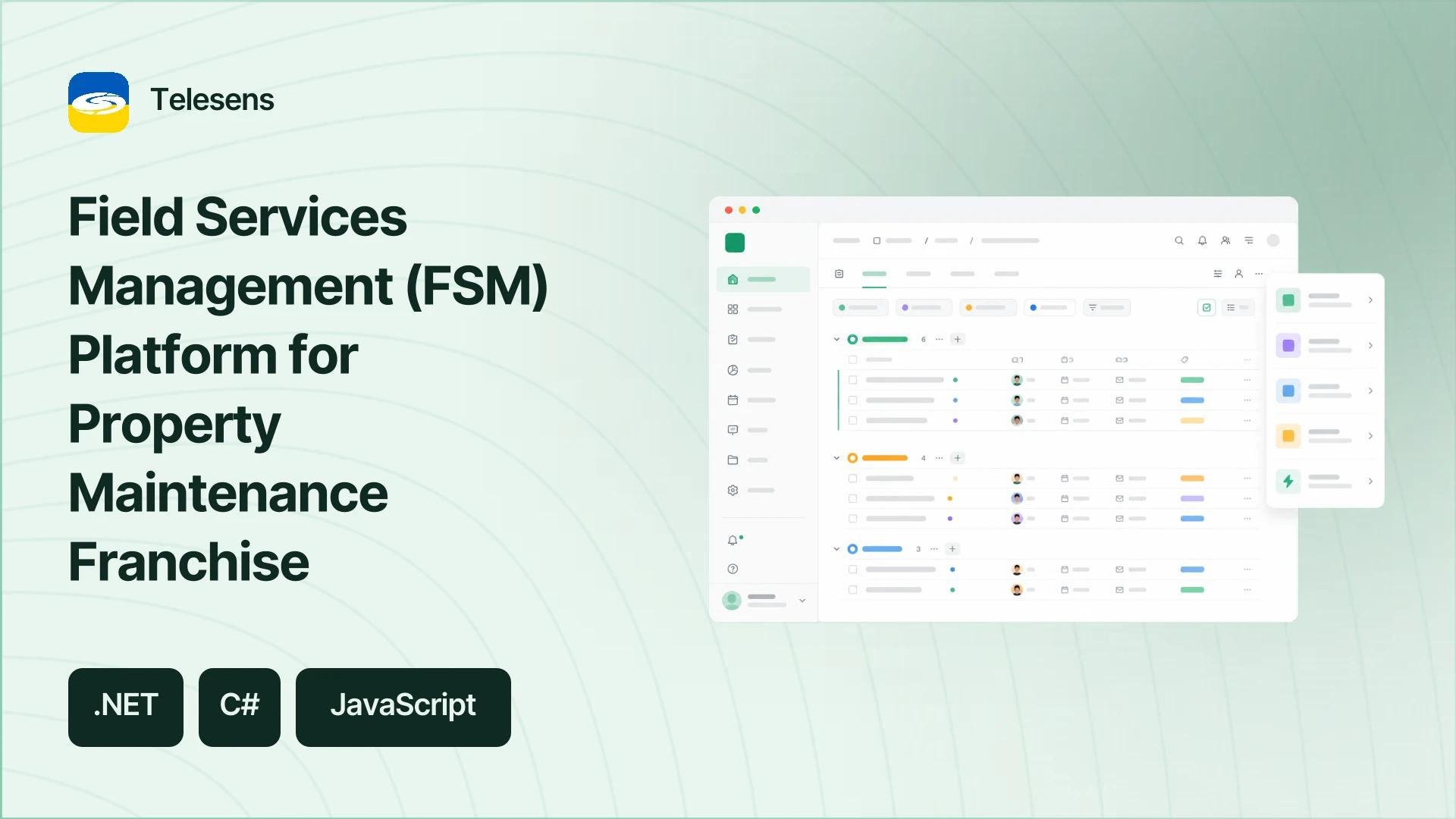The height and width of the screenshot is (819, 1456).
Task: Open the four-squares dashboard sidebar icon
Action: coord(733,309)
